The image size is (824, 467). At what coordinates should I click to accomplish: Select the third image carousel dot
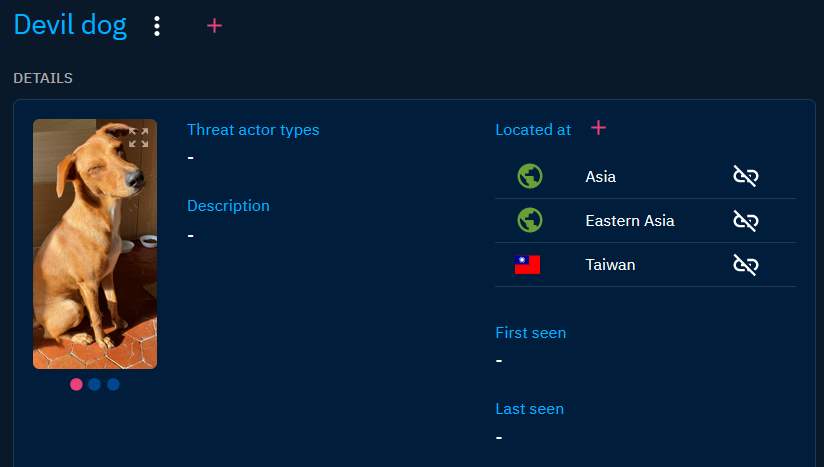pos(113,384)
